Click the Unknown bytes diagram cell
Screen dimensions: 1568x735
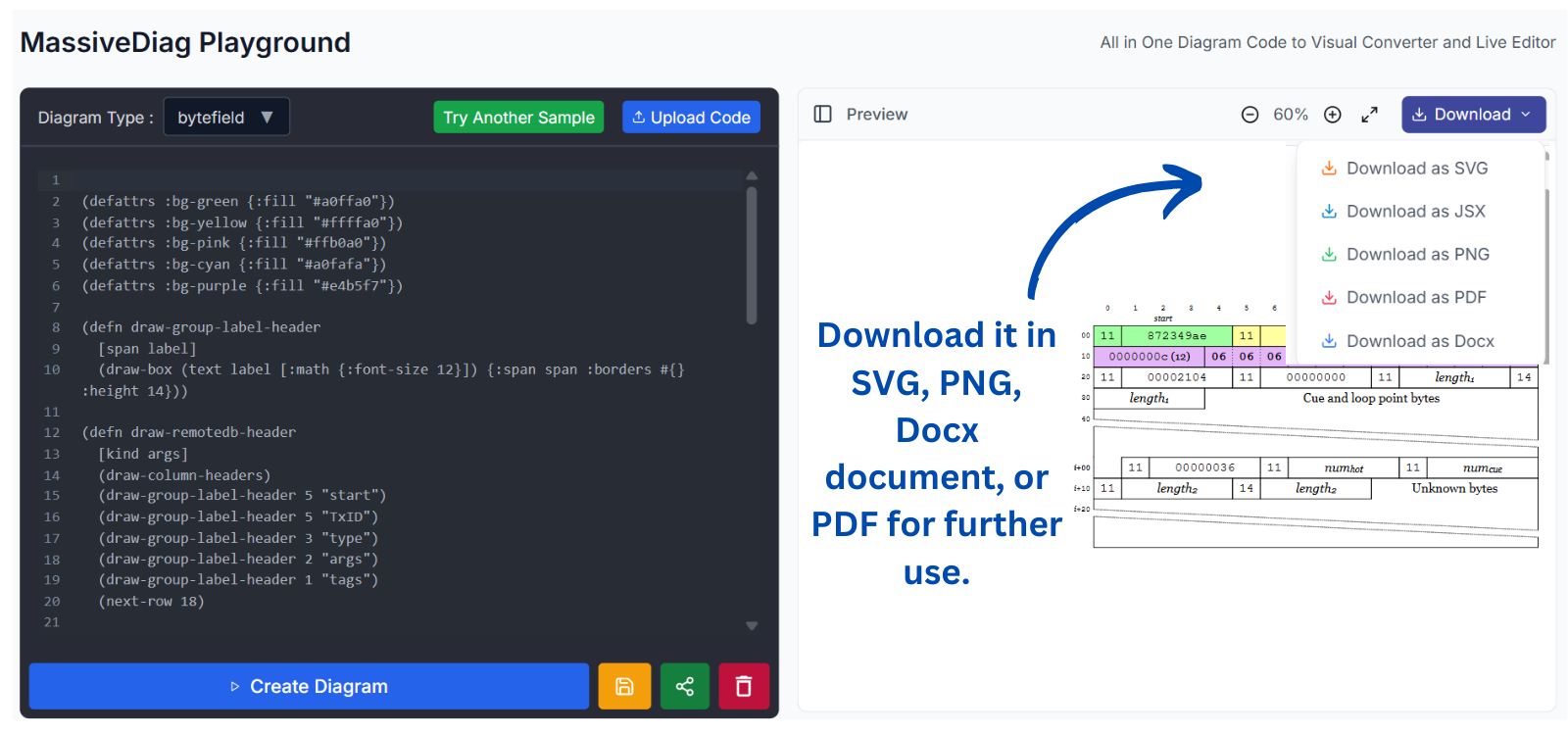pos(1454,488)
